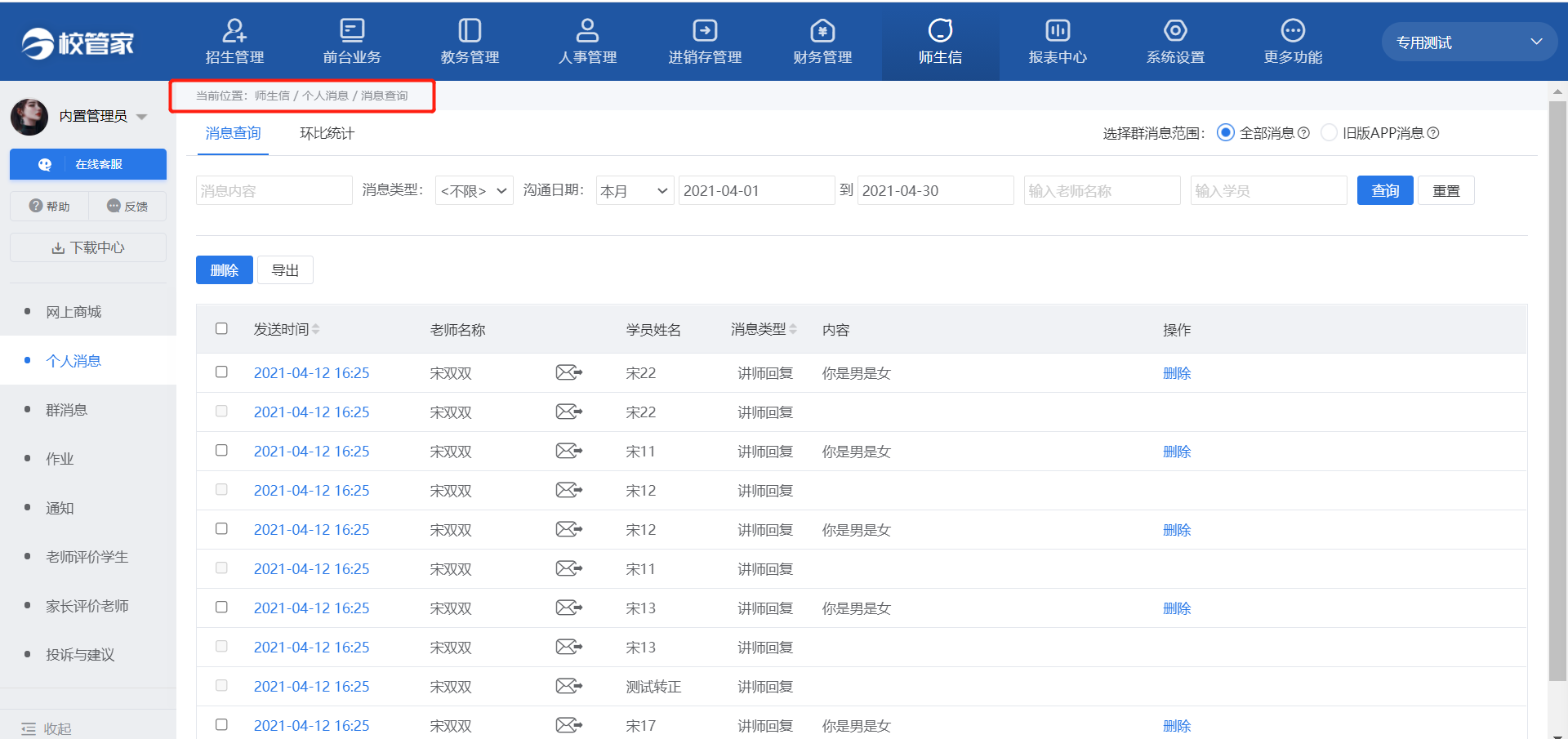This screenshot has width=1568, height=739.
Task: Expand the 内置管理员 user menu arrow
Action: (142, 117)
